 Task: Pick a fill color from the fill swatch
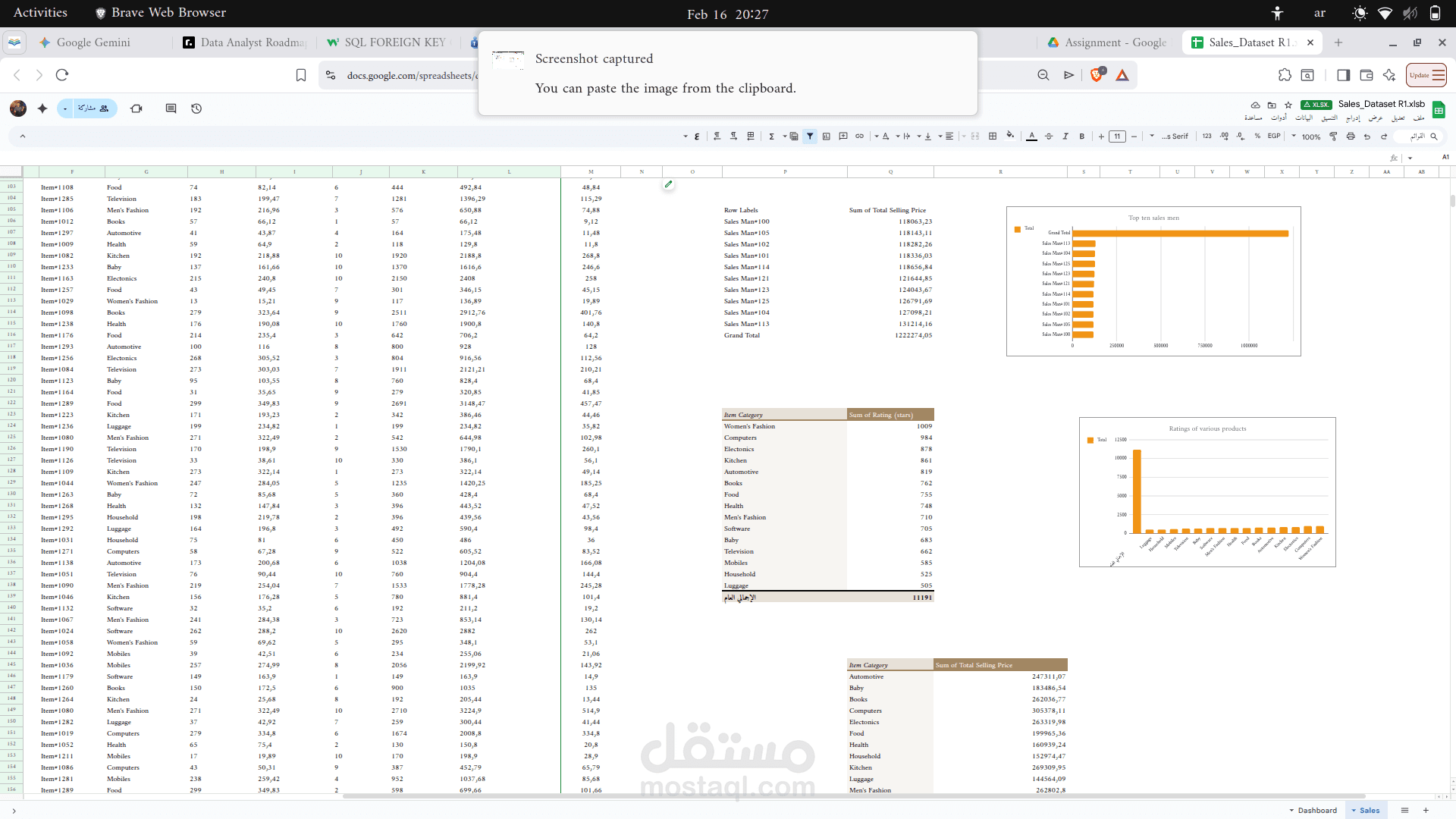1009,136
